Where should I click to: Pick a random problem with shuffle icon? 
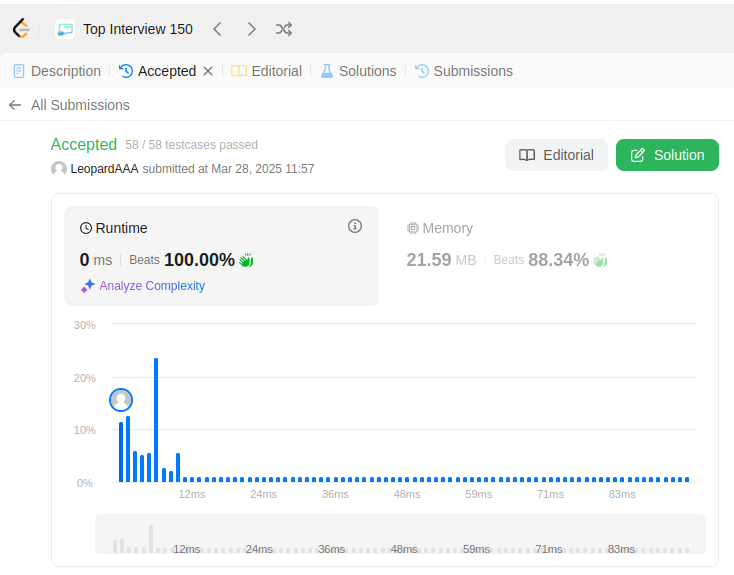tap(284, 29)
